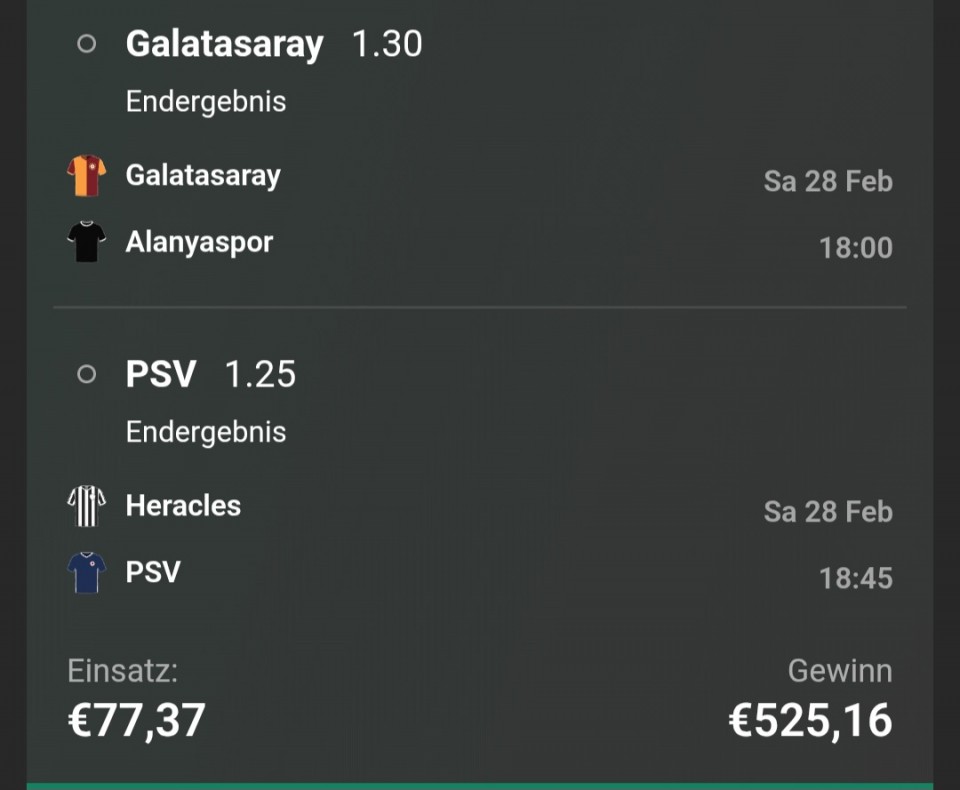Tap the €525,16 winnings amount
Viewport: 960px width, 790px height.
[810, 720]
